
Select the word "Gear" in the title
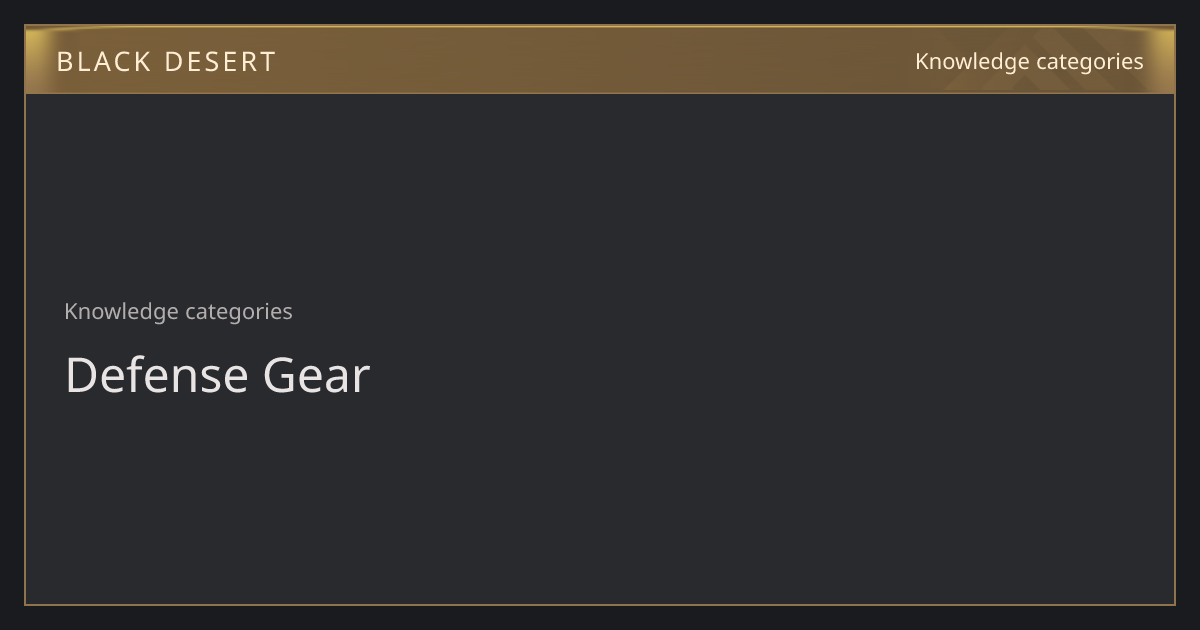pos(317,375)
